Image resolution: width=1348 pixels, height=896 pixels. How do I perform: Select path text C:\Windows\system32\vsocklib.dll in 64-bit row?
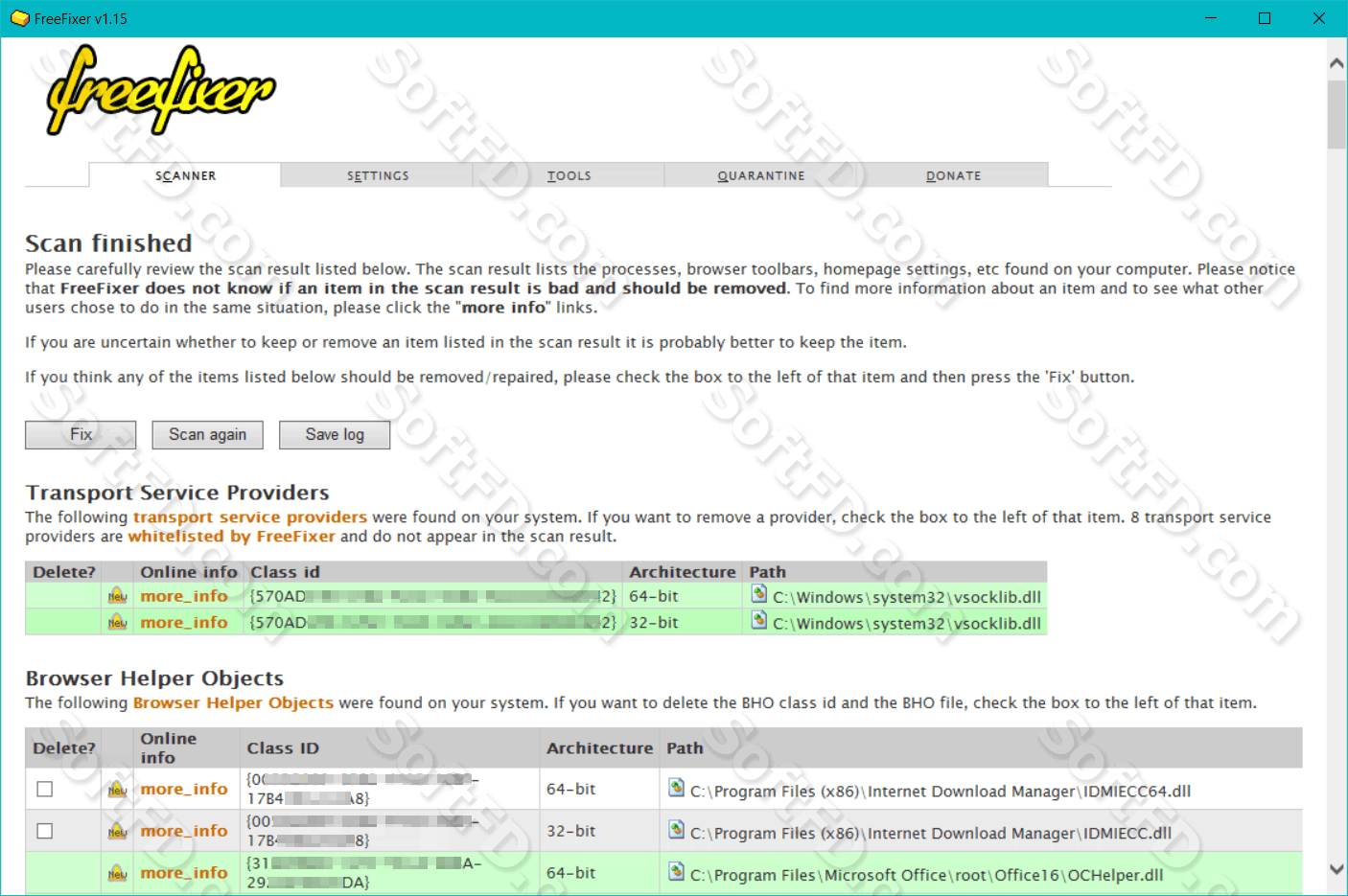(x=907, y=597)
